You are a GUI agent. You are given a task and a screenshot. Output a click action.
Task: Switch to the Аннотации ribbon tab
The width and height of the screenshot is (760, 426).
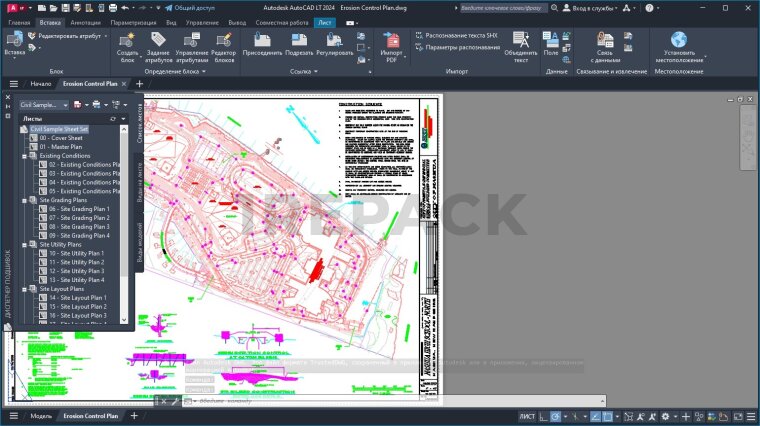click(x=85, y=21)
